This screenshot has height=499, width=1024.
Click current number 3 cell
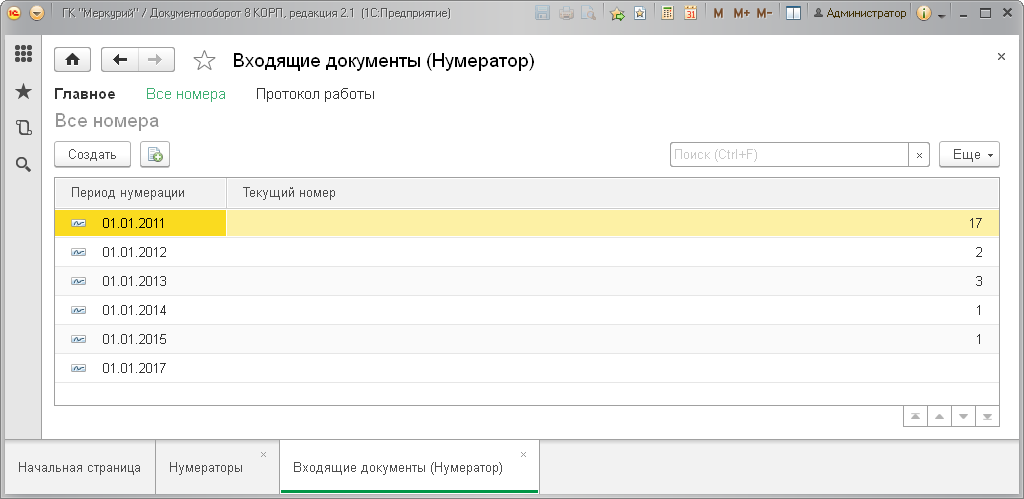613,282
